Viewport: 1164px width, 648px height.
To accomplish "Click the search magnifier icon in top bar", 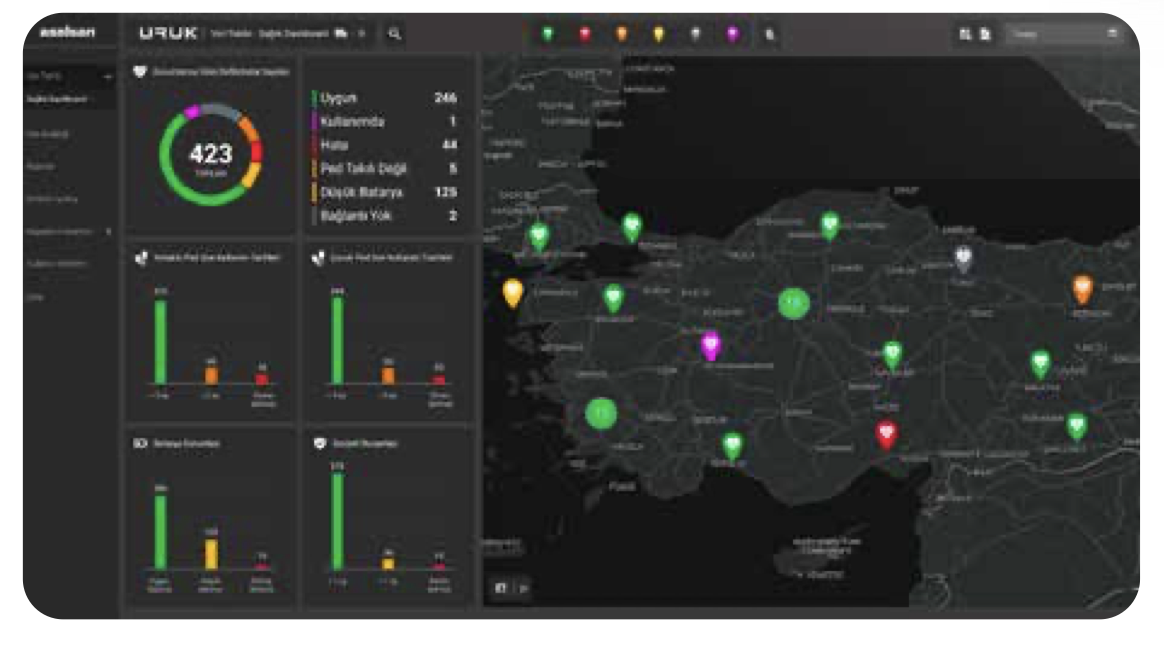I will coord(394,33).
